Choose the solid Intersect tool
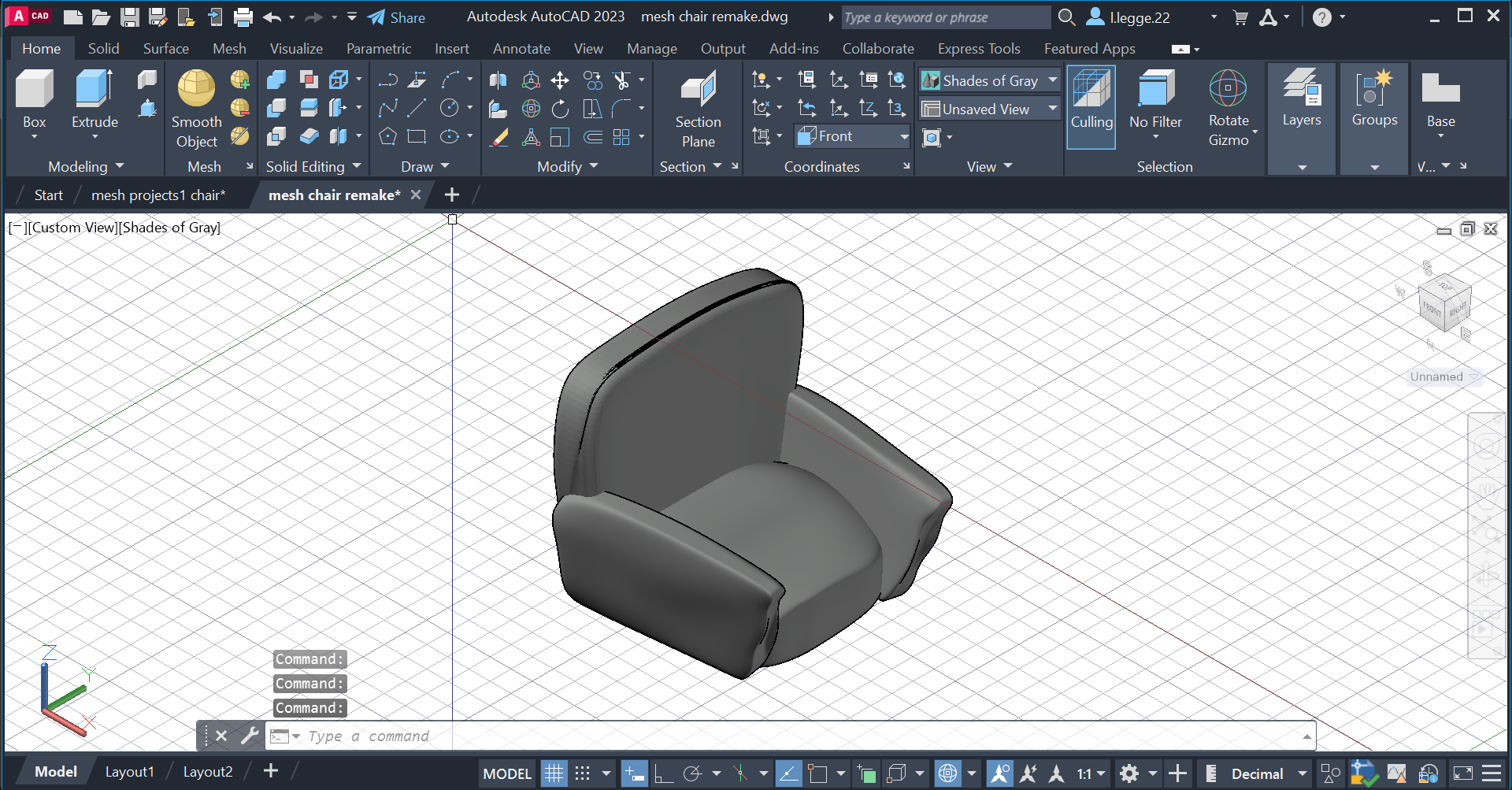The image size is (1512, 790). coord(276,136)
